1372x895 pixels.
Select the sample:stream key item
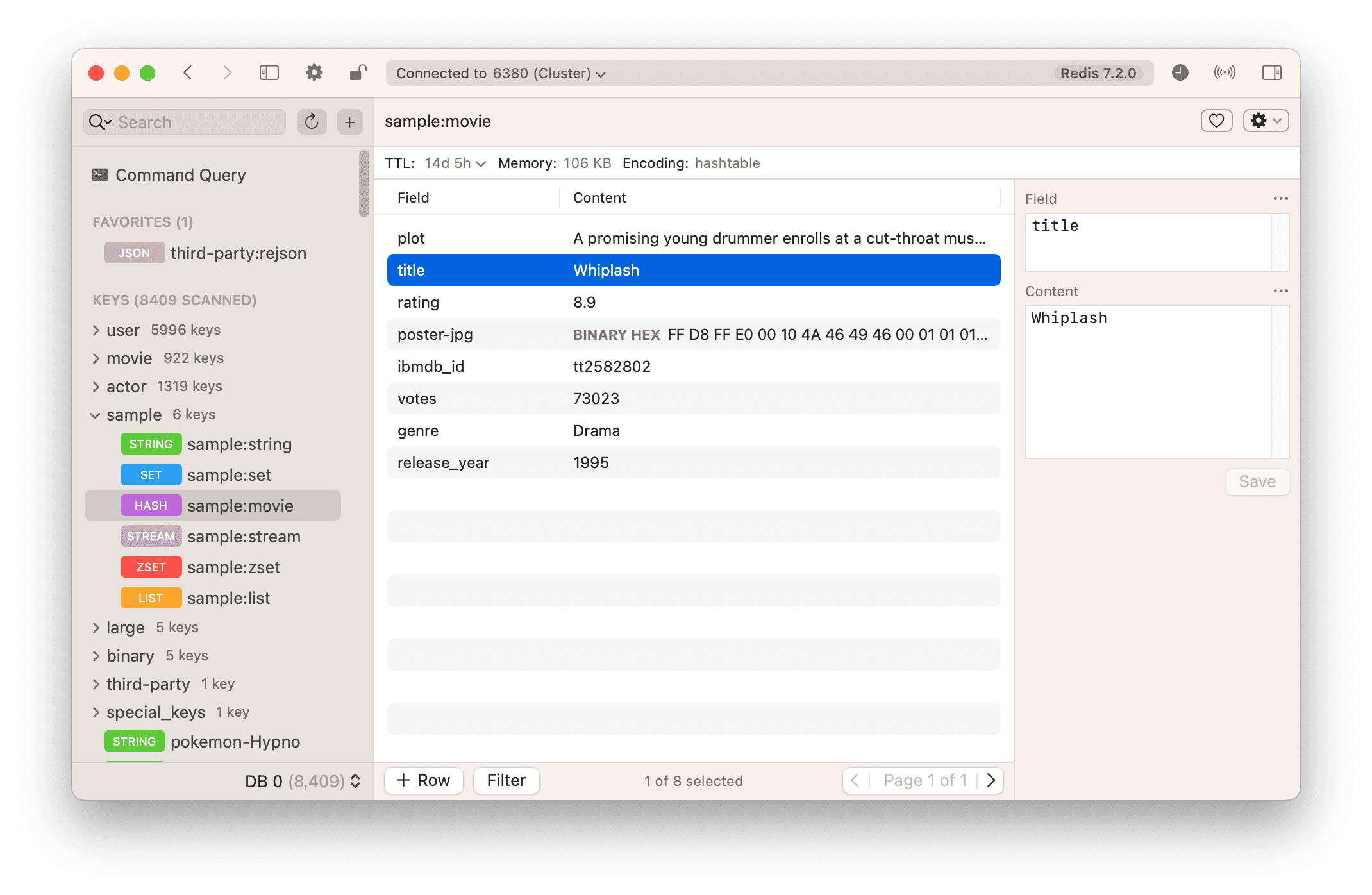pyautogui.click(x=244, y=536)
